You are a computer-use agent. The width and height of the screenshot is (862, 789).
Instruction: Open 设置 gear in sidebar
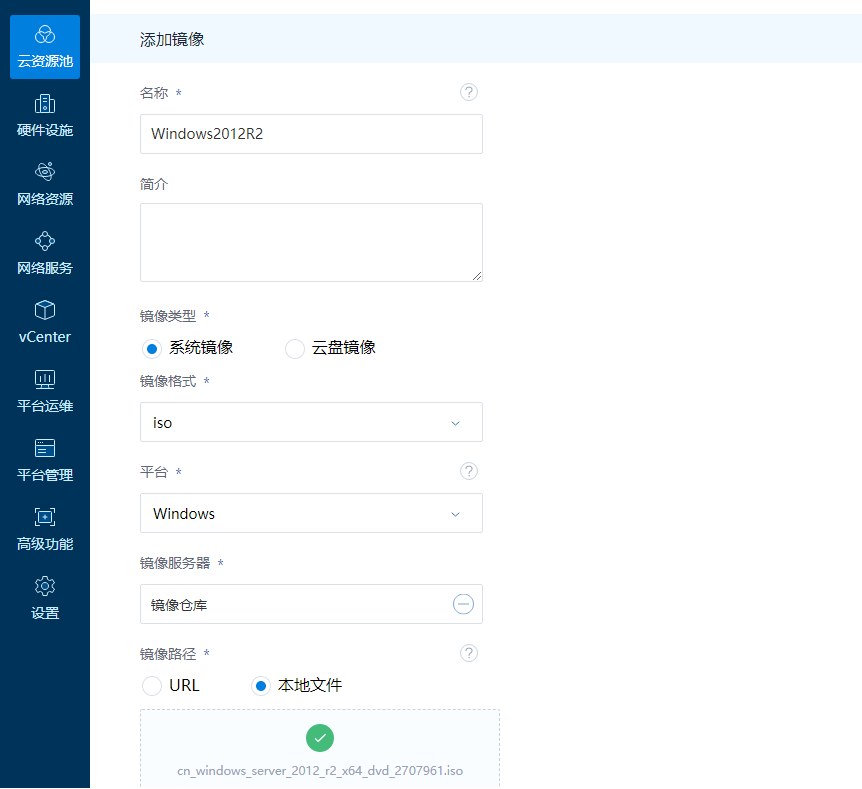pyautogui.click(x=45, y=599)
